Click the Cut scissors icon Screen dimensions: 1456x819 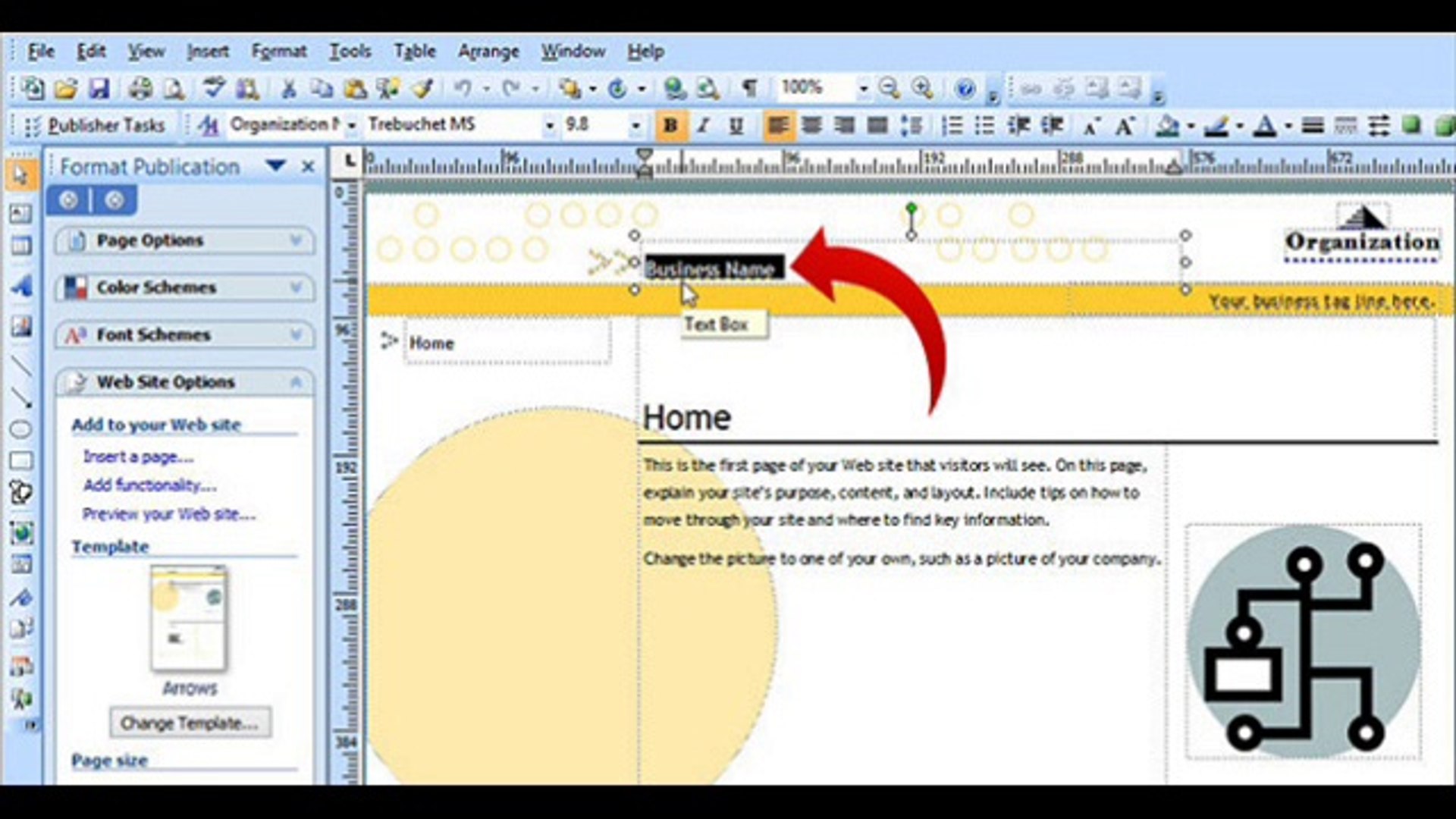288,89
